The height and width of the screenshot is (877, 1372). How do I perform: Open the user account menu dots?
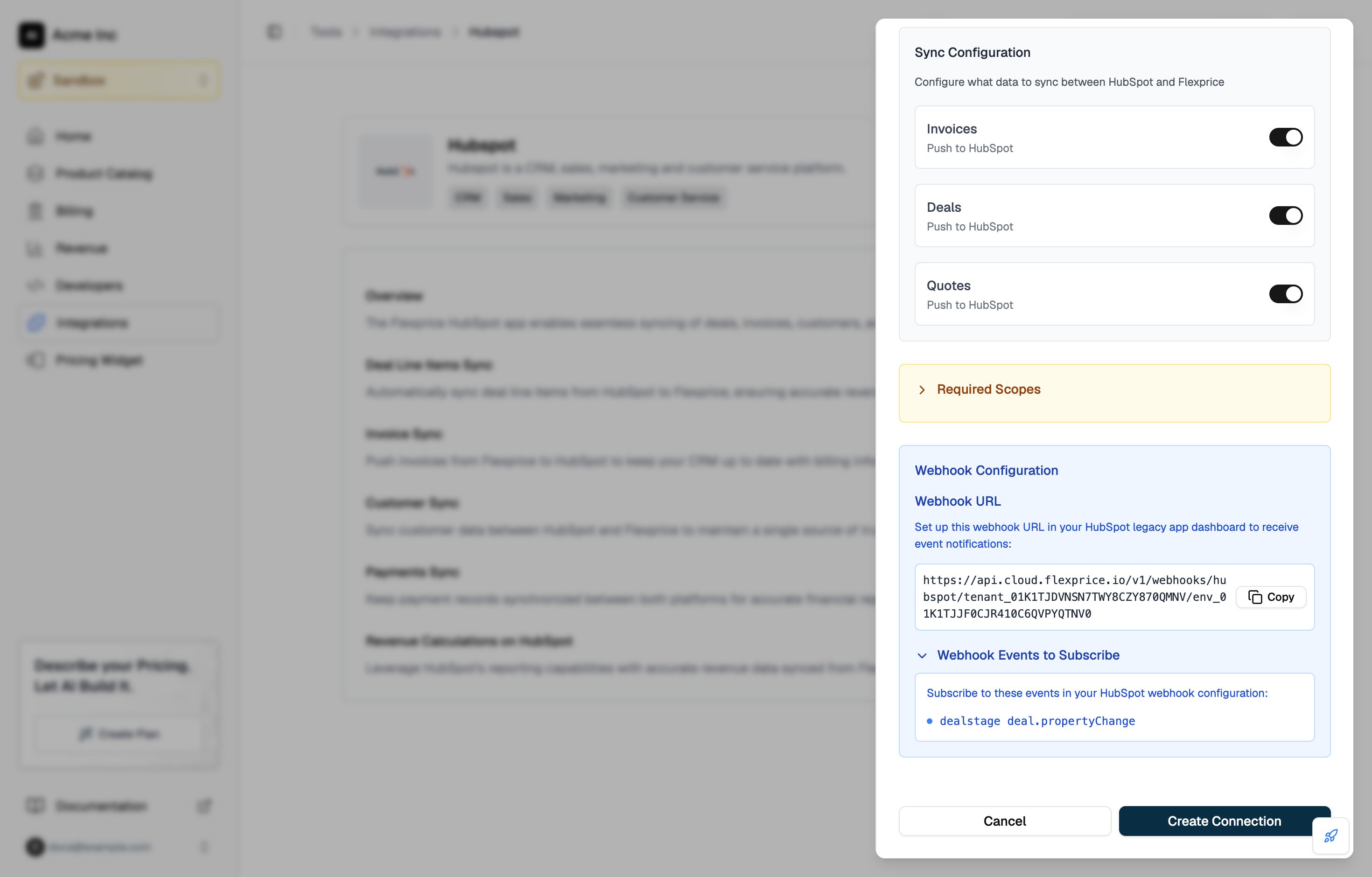pyautogui.click(x=204, y=847)
